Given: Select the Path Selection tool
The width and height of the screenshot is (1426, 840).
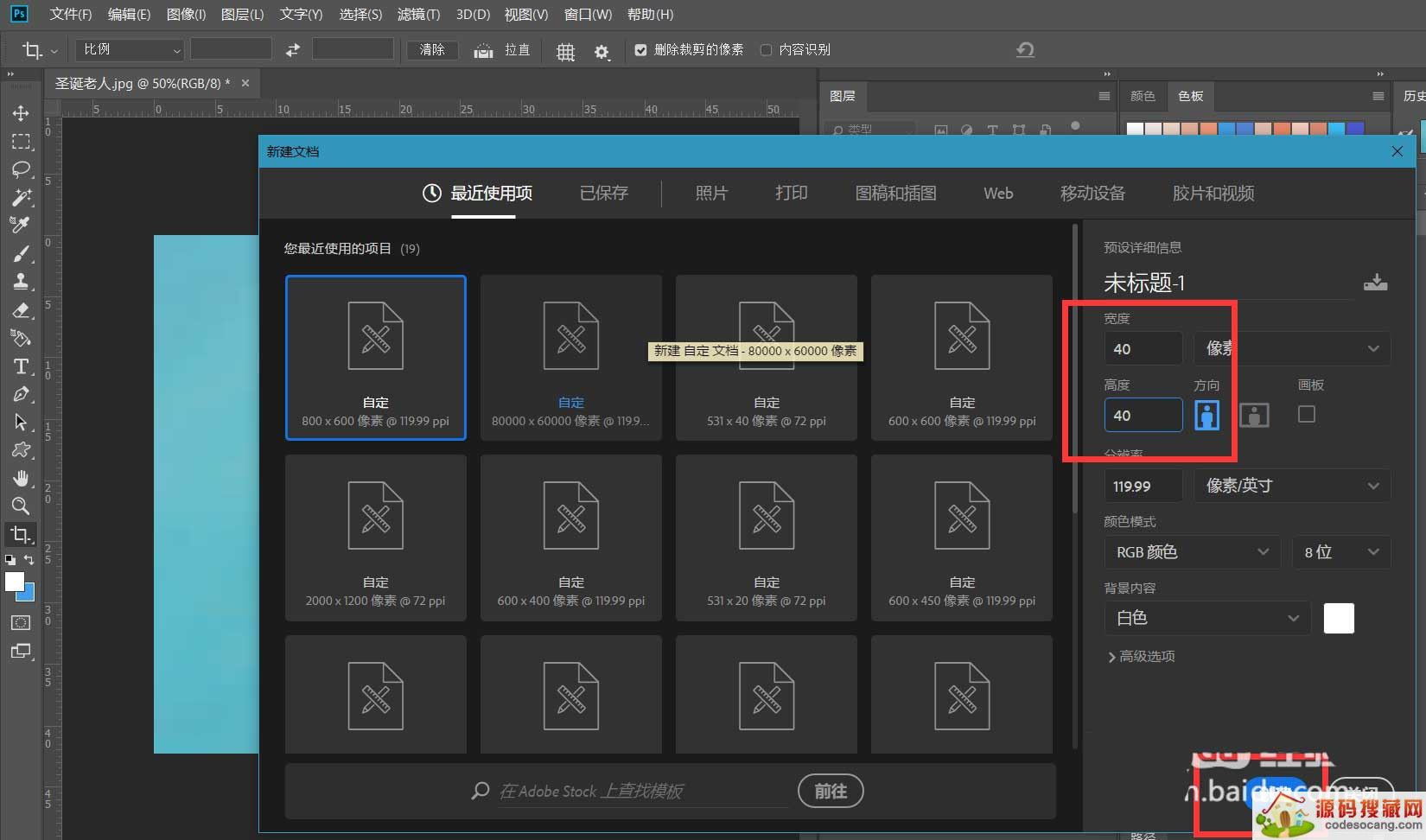Looking at the screenshot, I should [21, 423].
